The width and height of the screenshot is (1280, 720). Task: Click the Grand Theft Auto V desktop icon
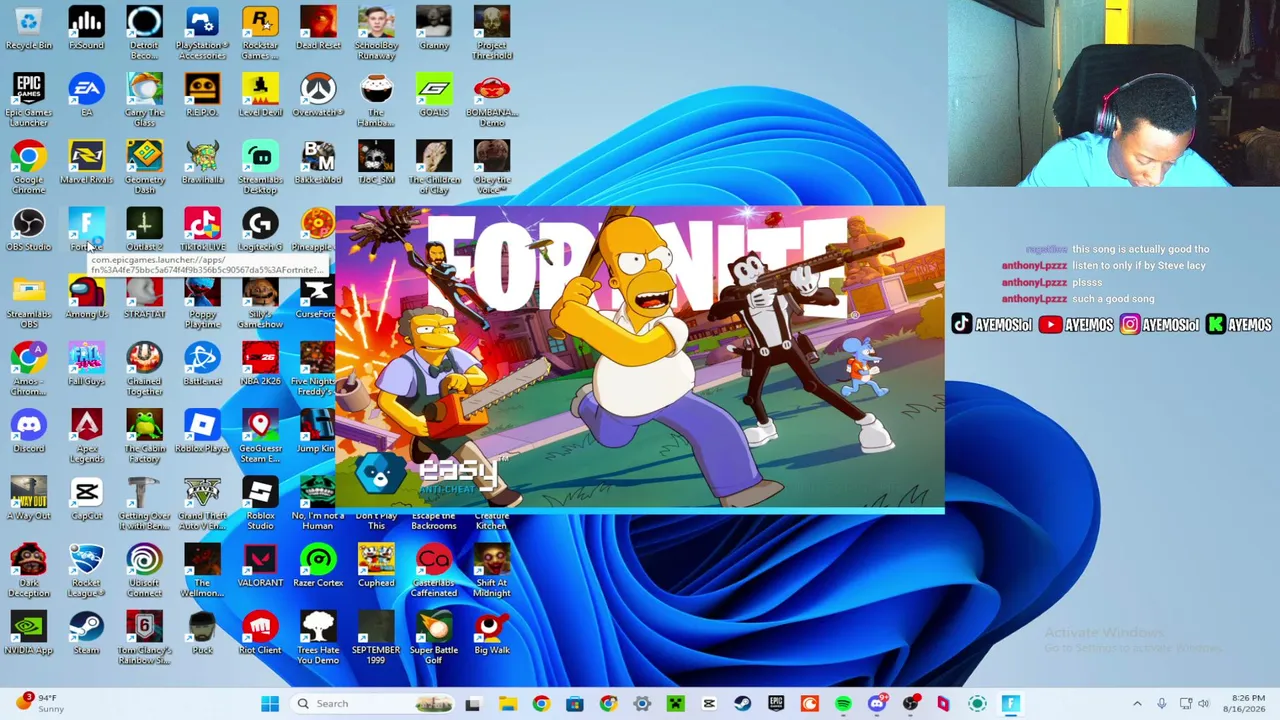(x=202, y=503)
